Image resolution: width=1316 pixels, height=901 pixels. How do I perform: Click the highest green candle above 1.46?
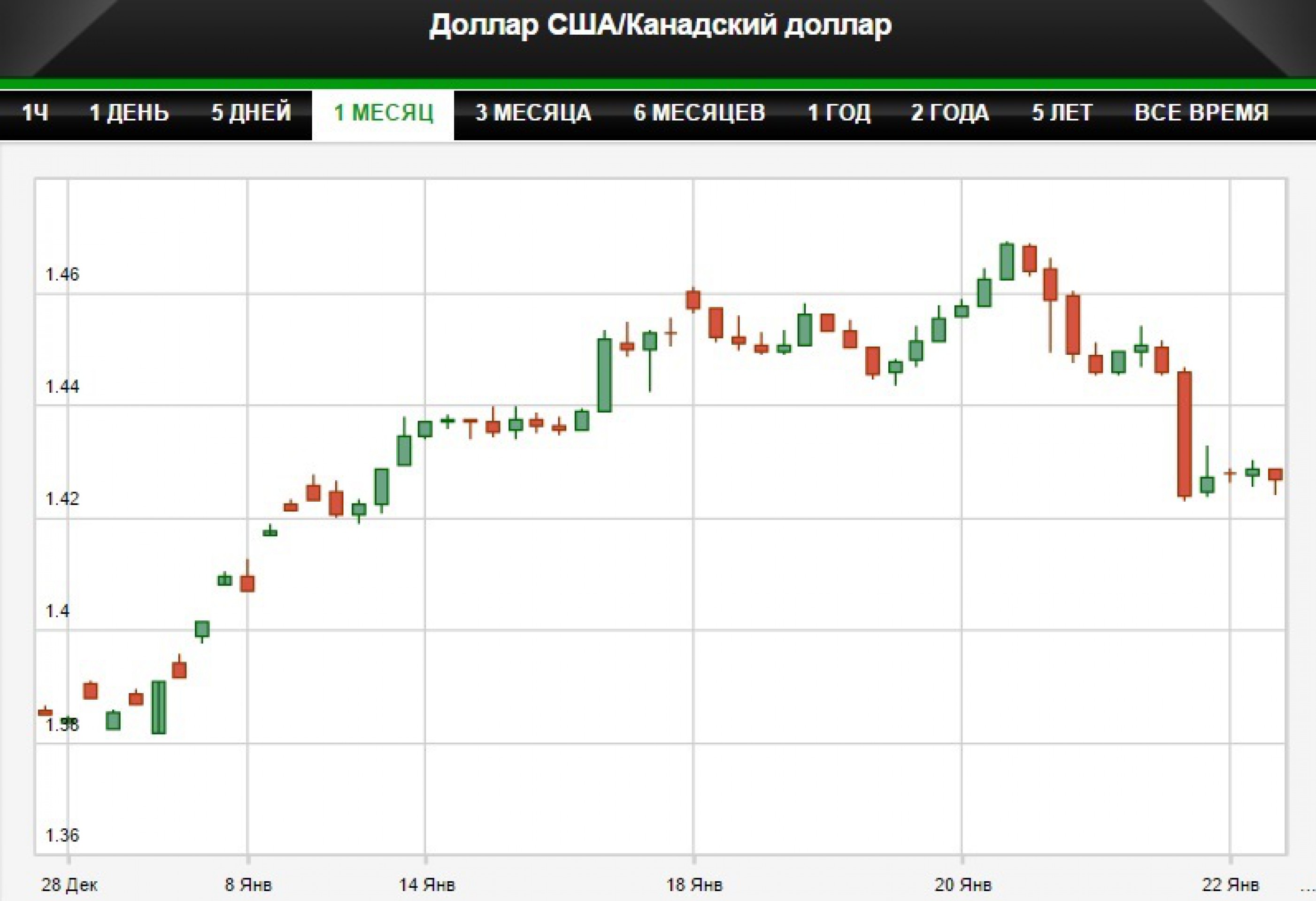(x=1007, y=260)
